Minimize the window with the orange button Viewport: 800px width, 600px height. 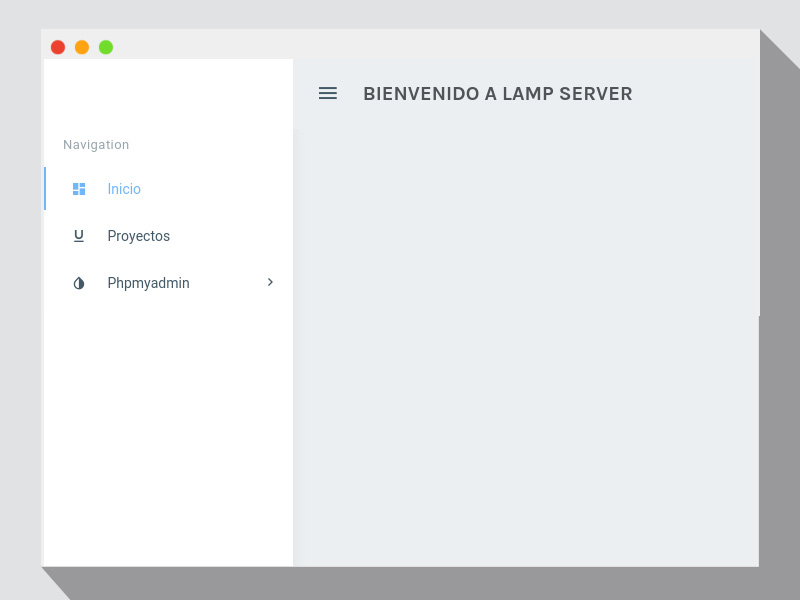[82, 47]
